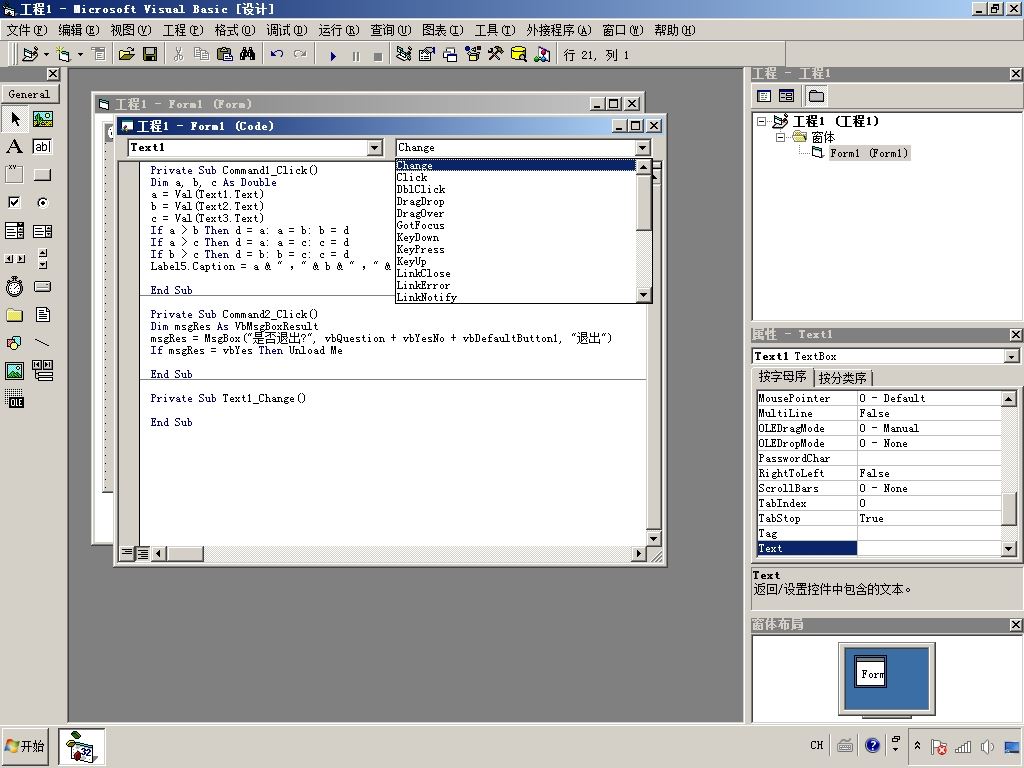This screenshot has height=768, width=1024.
Task: Start the program with the blue Run arrow
Action: 333,56
